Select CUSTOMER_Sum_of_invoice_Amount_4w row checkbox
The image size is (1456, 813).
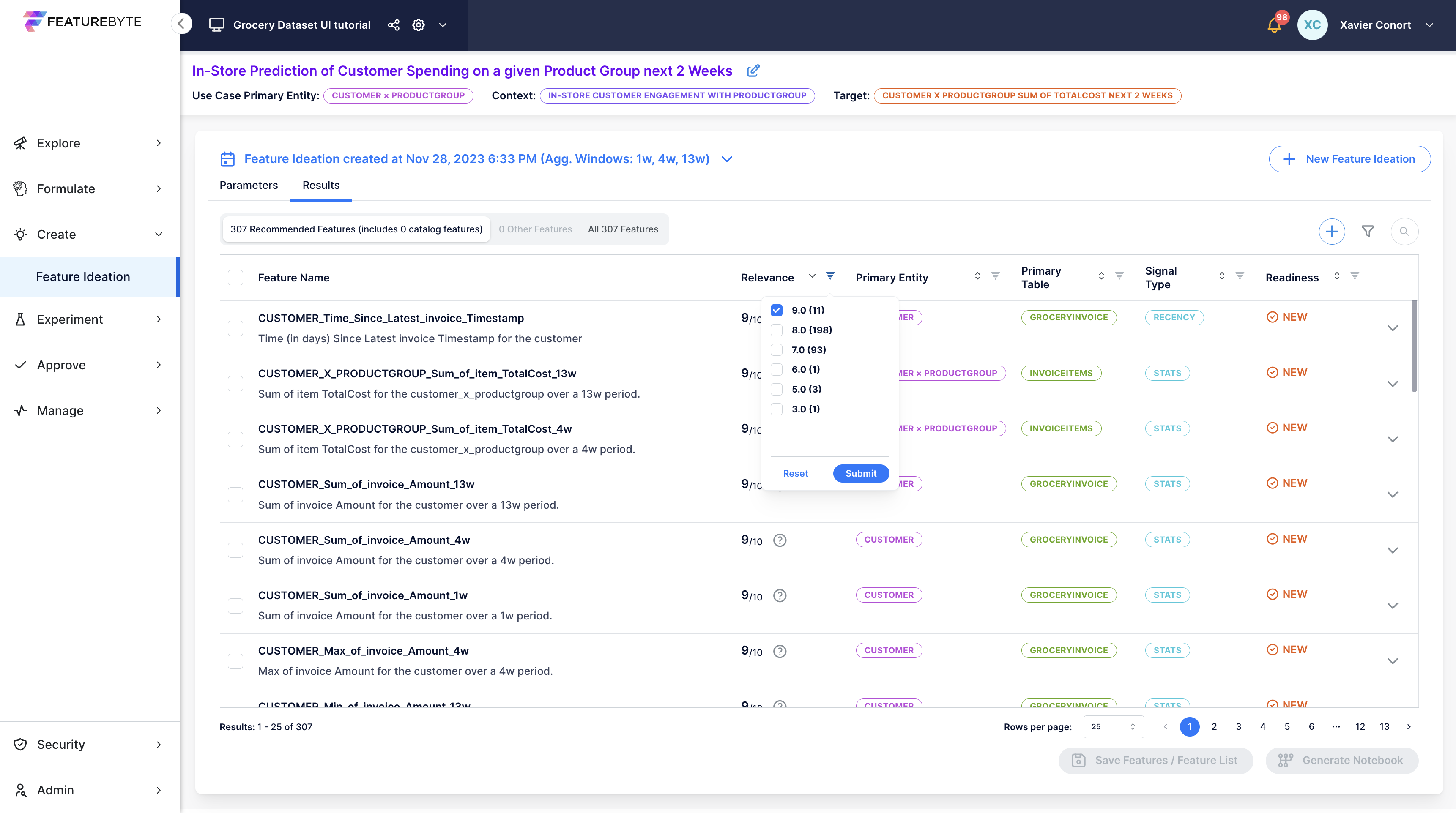tap(235, 550)
